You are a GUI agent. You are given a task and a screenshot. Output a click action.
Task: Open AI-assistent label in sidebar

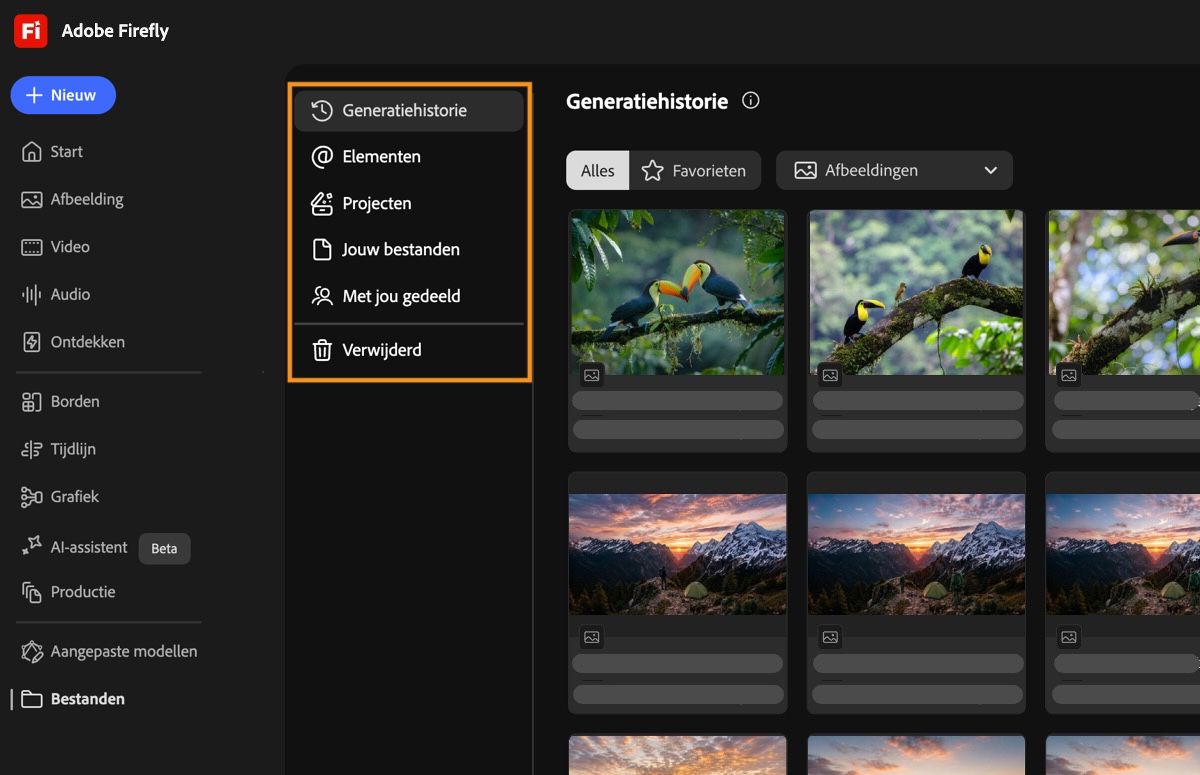[x=89, y=547]
